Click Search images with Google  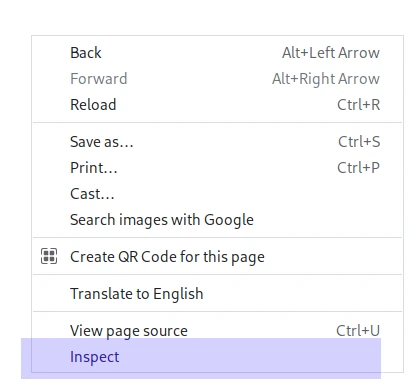pyautogui.click(x=217, y=220)
